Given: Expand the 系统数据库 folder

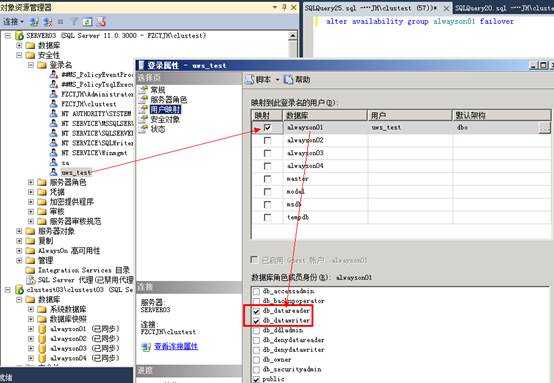Looking at the screenshot, I should (31, 309).
